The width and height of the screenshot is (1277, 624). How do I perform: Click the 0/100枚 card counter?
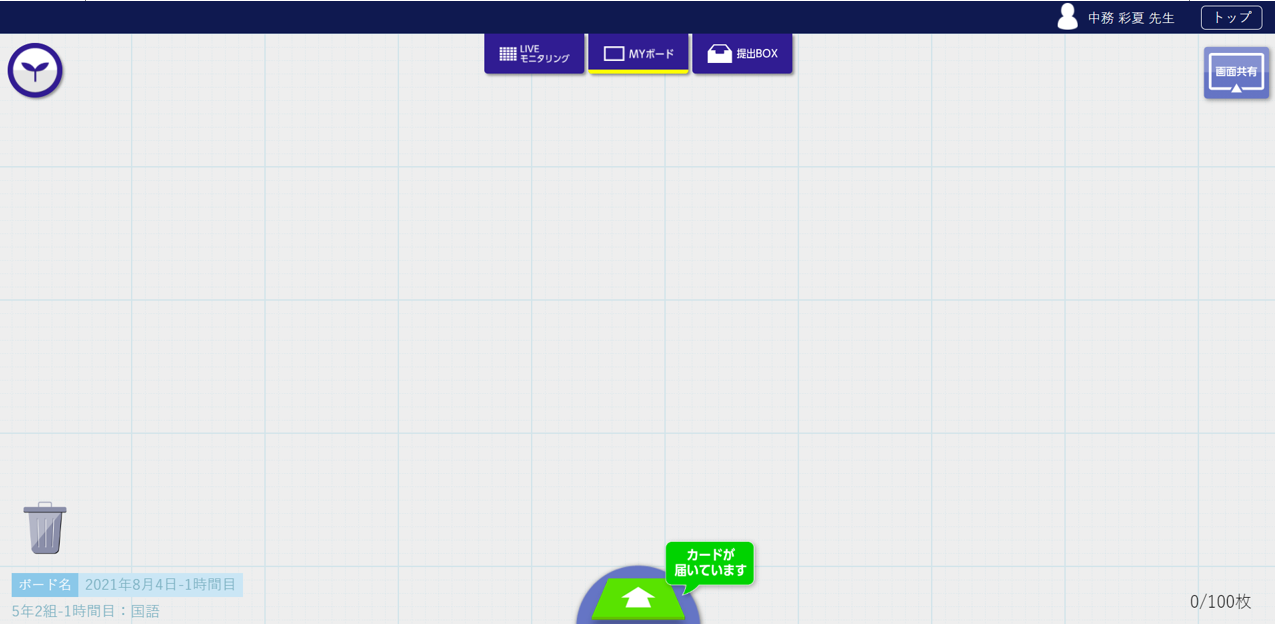tap(1220, 601)
